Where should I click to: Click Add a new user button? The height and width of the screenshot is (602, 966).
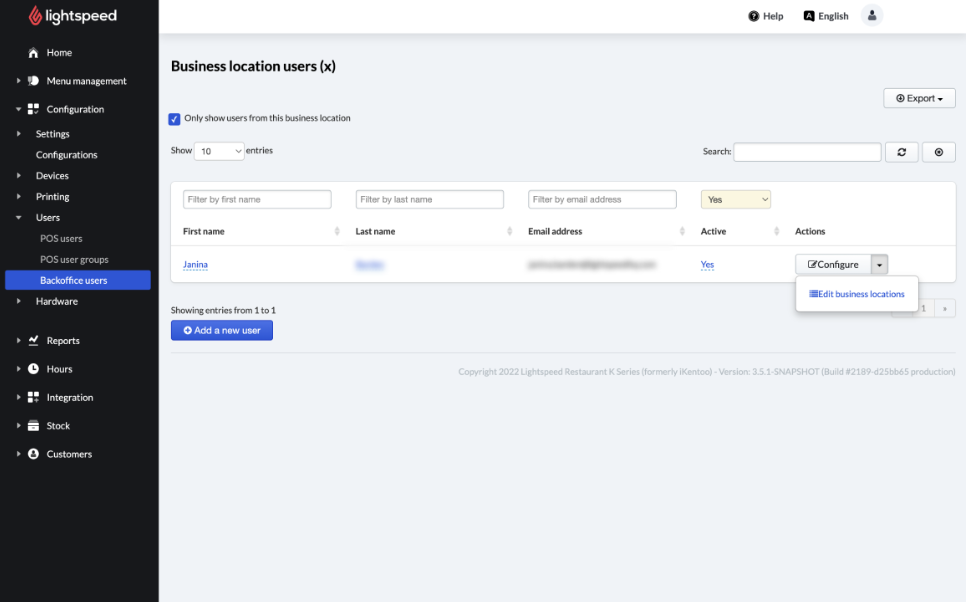pyautogui.click(x=222, y=330)
